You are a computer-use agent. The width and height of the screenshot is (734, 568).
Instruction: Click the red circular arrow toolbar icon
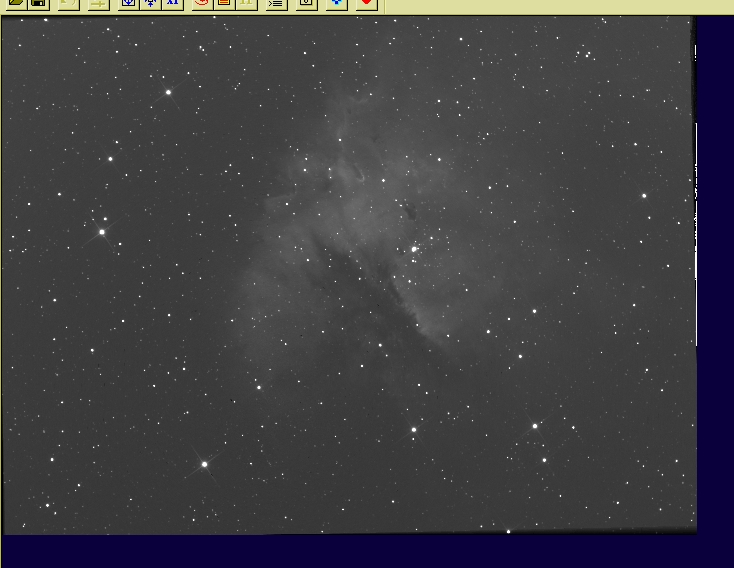pyautogui.click(x=202, y=3)
